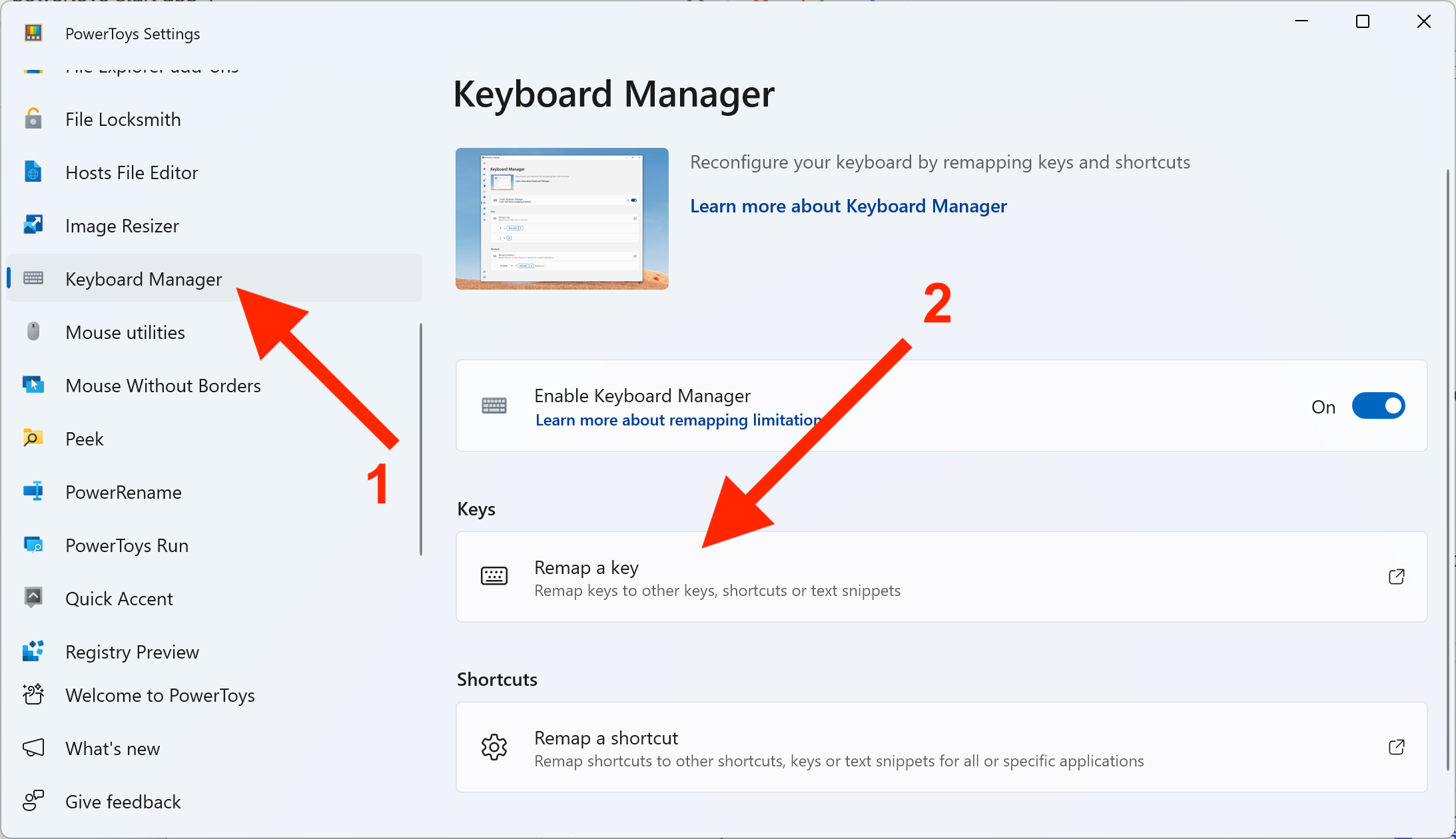This screenshot has width=1456, height=839.
Task: Click the On label beside the switch
Action: (x=1323, y=407)
